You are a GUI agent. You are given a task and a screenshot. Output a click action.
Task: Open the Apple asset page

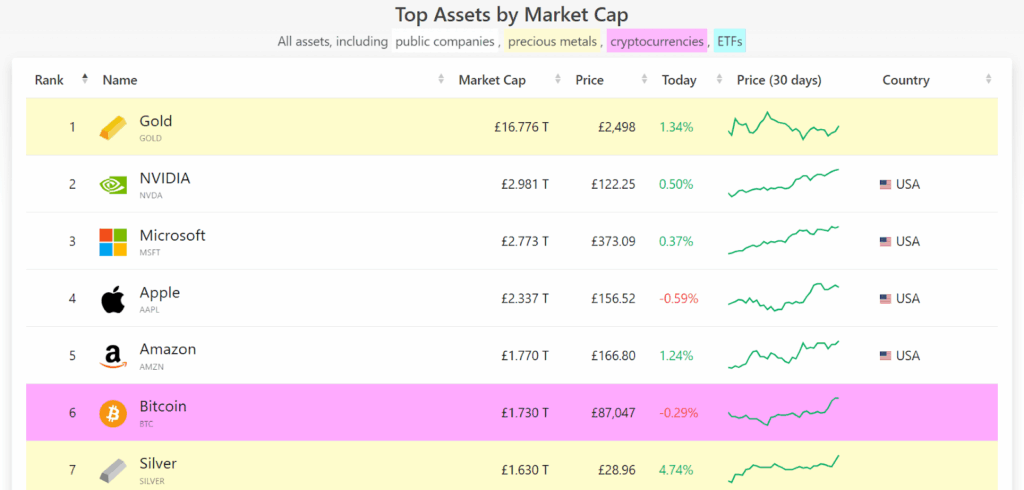[159, 293]
